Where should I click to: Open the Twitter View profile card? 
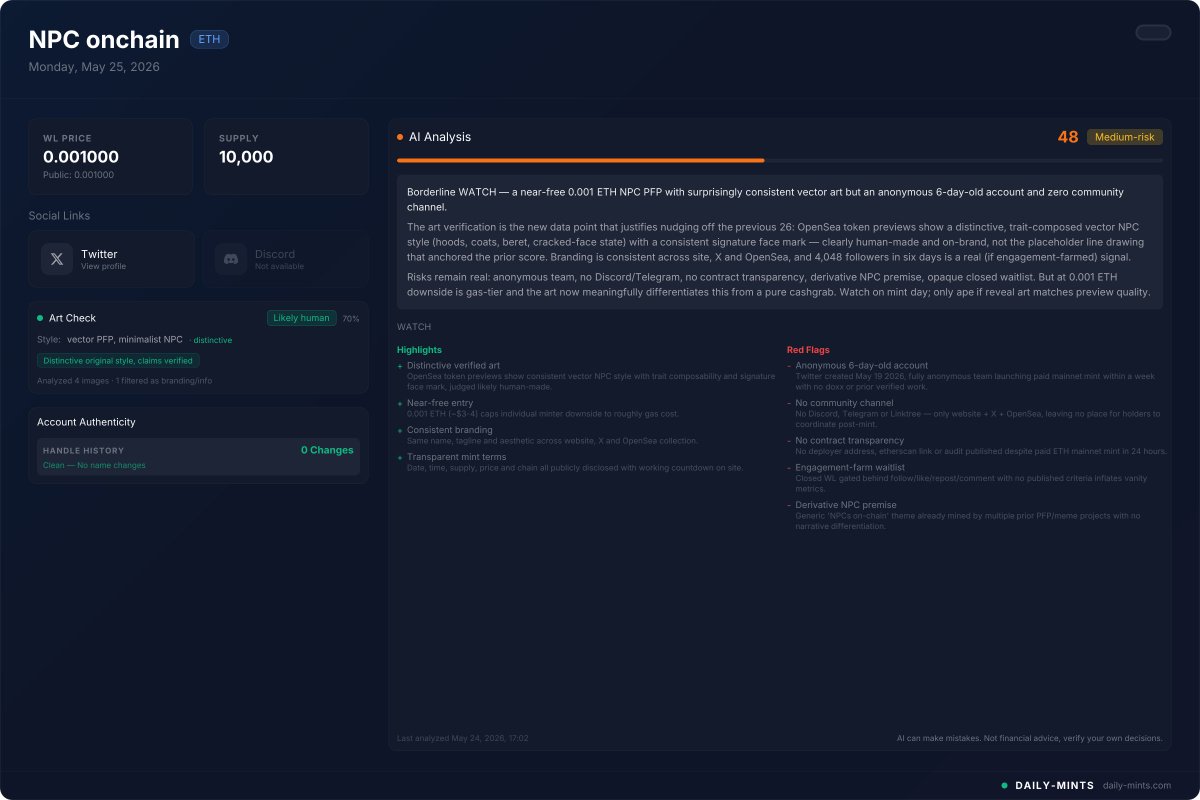click(112, 259)
